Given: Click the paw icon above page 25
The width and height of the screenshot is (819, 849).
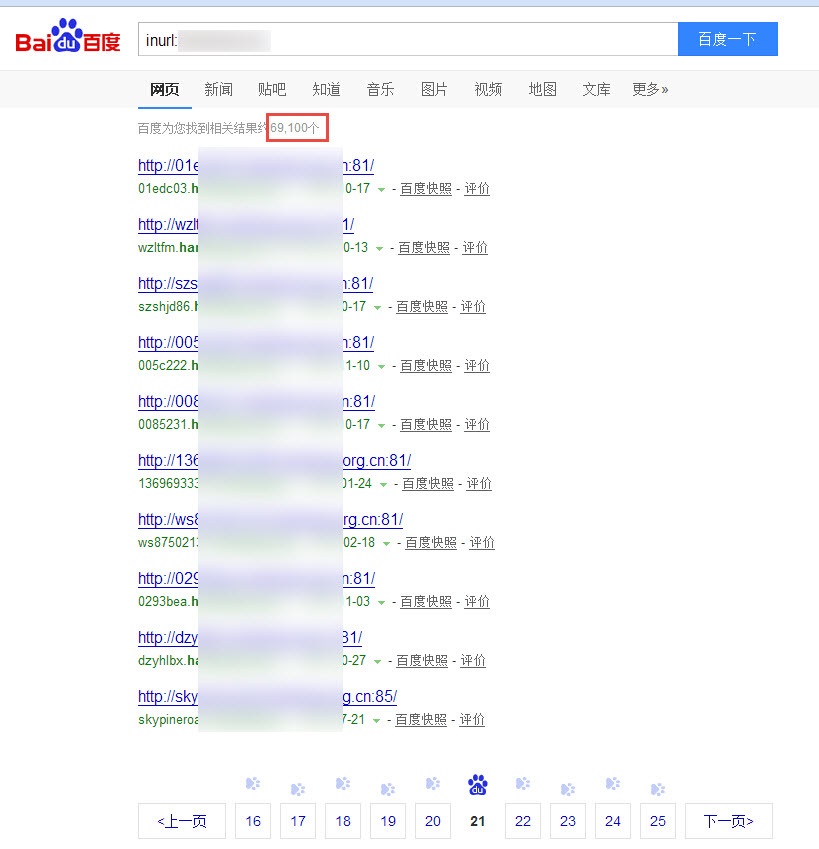Looking at the screenshot, I should (x=657, y=789).
